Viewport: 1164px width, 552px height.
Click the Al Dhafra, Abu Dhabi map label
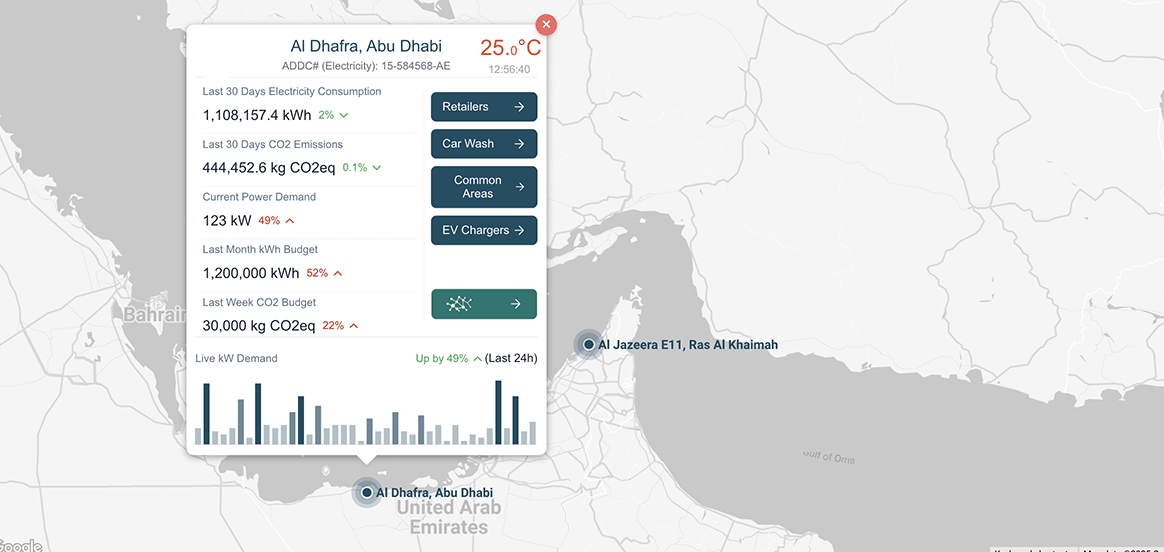pos(435,493)
